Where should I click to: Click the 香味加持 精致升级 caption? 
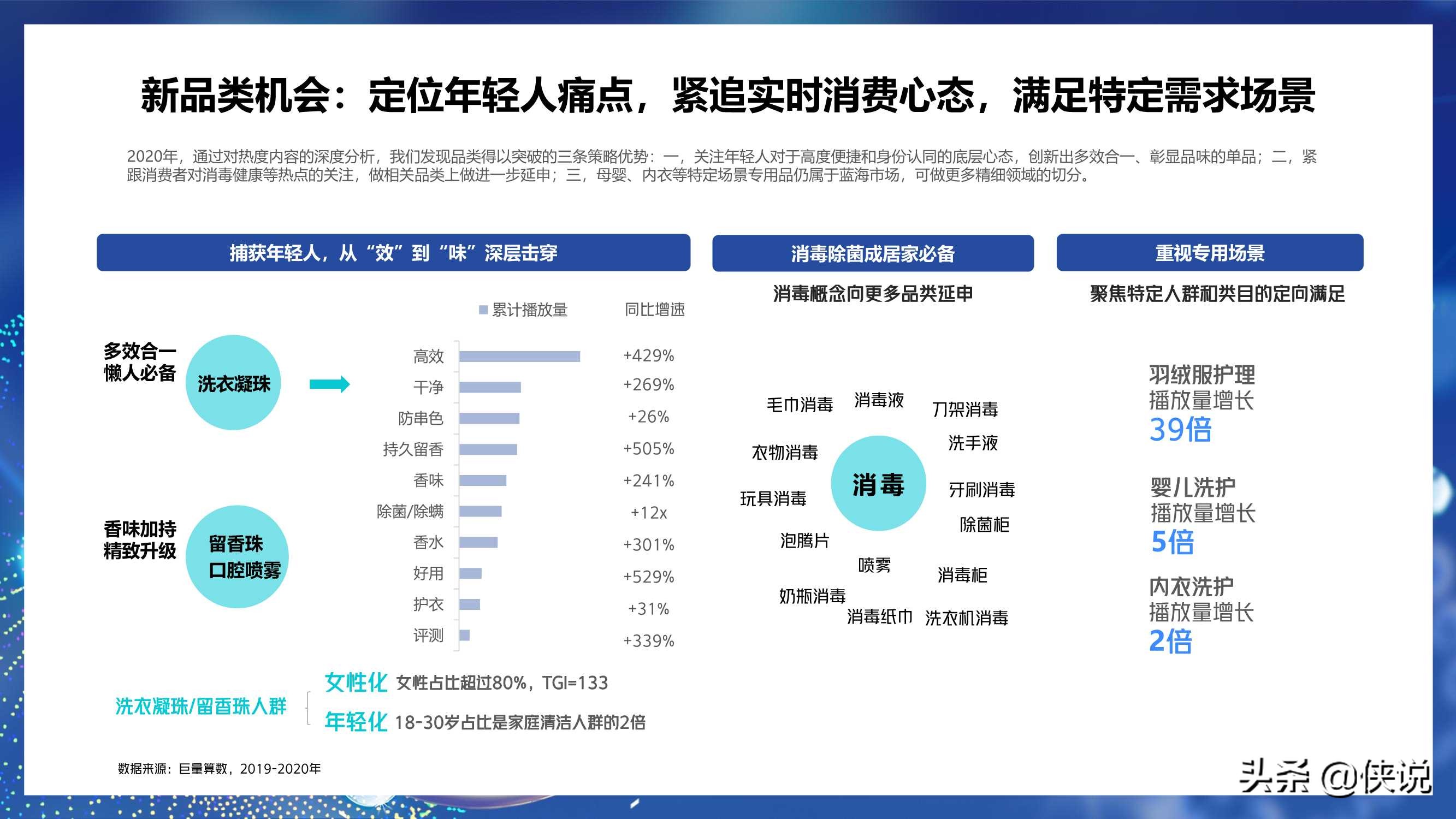click(x=140, y=540)
